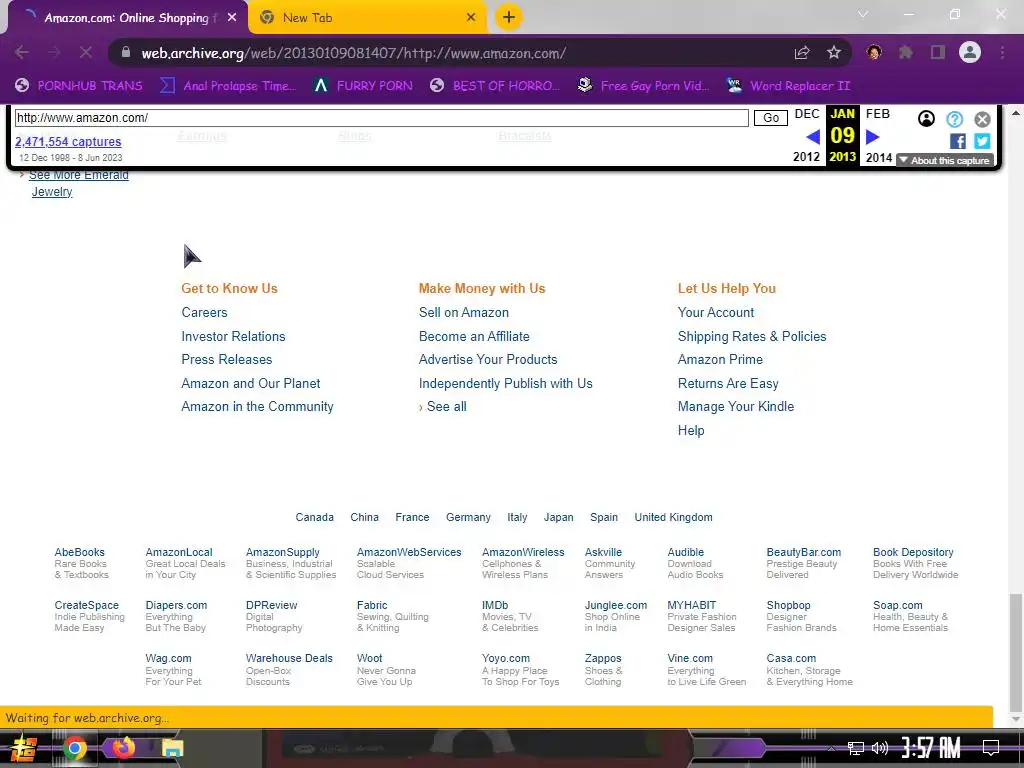The image size is (1024, 768).
Task: Open Manage Your Kindle link
Action: (x=736, y=406)
